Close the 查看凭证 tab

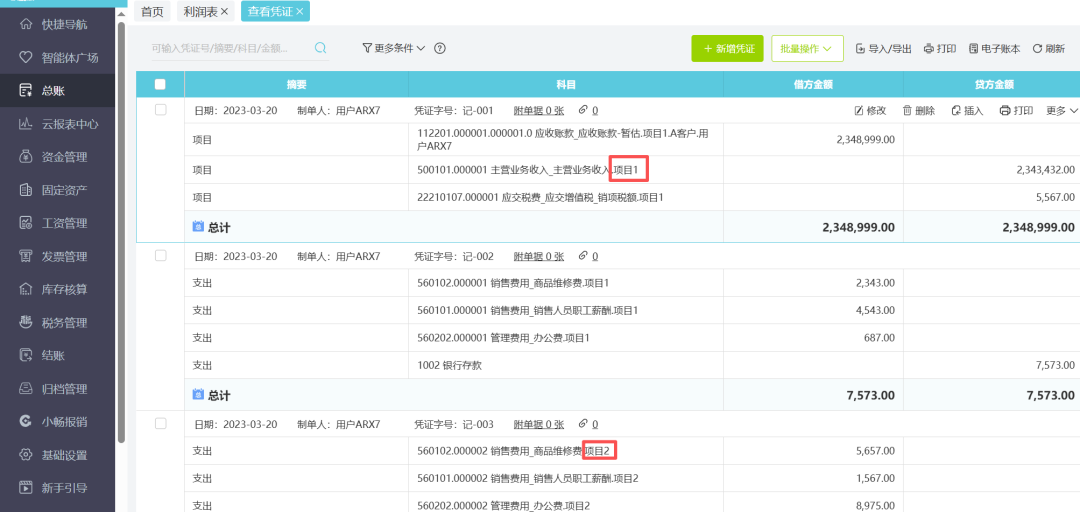click(300, 12)
